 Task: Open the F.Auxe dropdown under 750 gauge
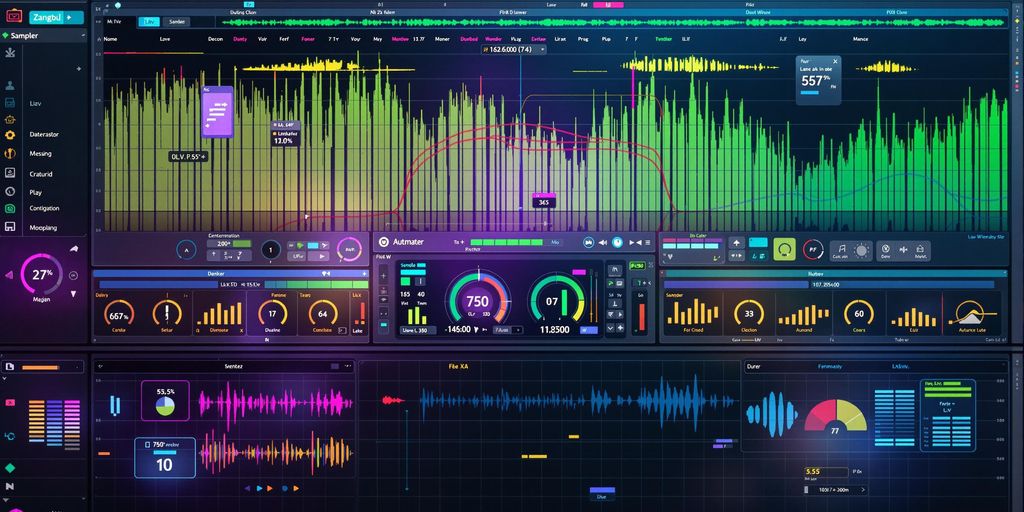tap(508, 330)
